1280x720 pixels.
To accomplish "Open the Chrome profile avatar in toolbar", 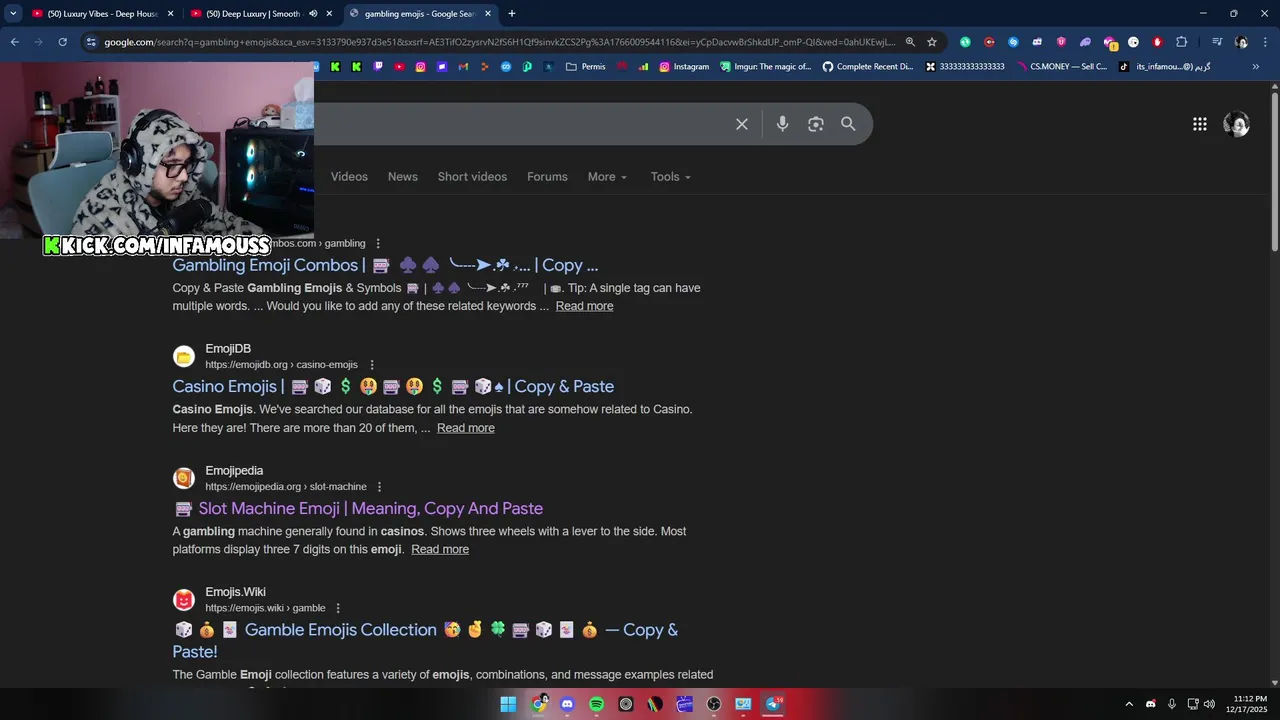I will [1241, 42].
